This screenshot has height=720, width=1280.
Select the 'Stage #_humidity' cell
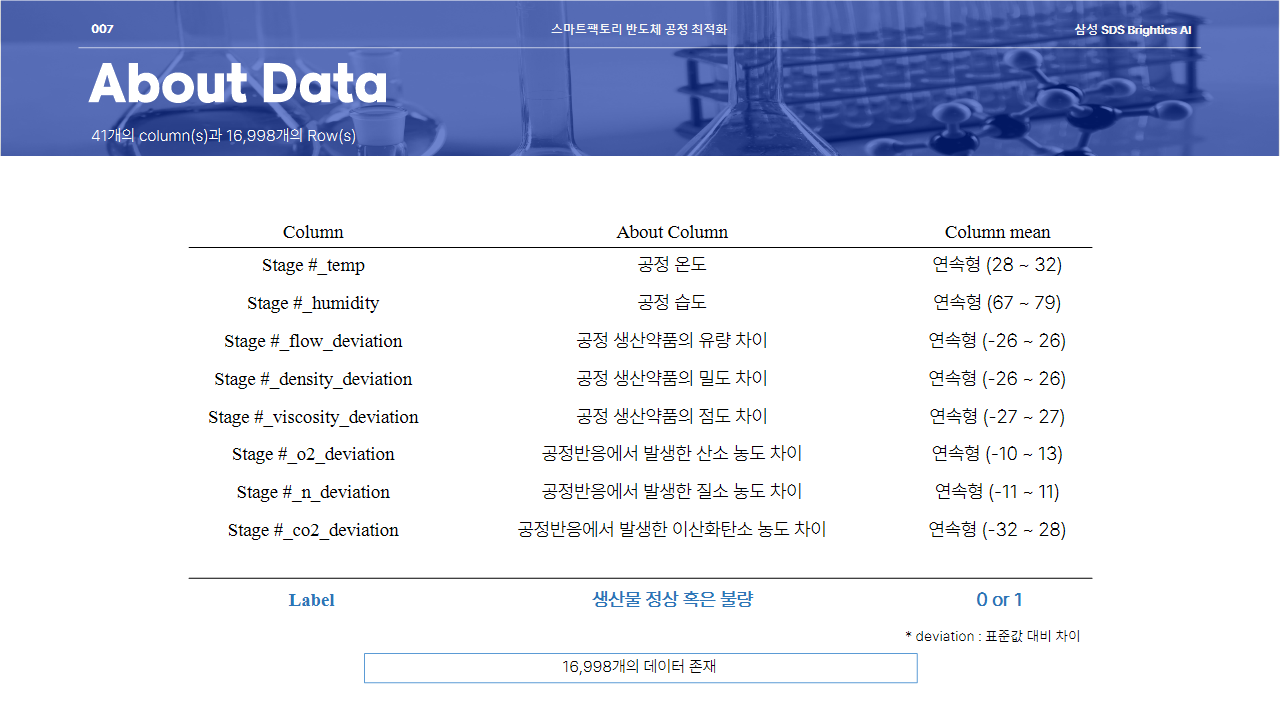click(x=313, y=303)
